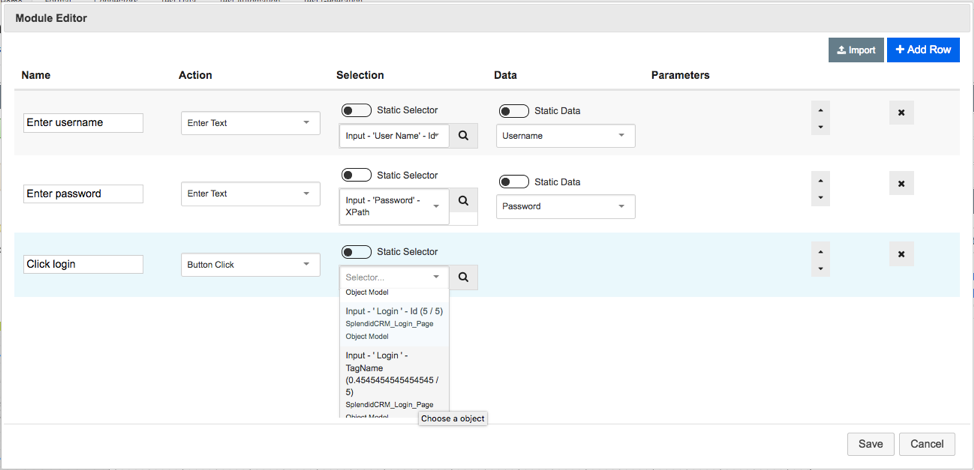
Task: Open the 'Password' XPath selector dropdown
Action: tap(394, 206)
